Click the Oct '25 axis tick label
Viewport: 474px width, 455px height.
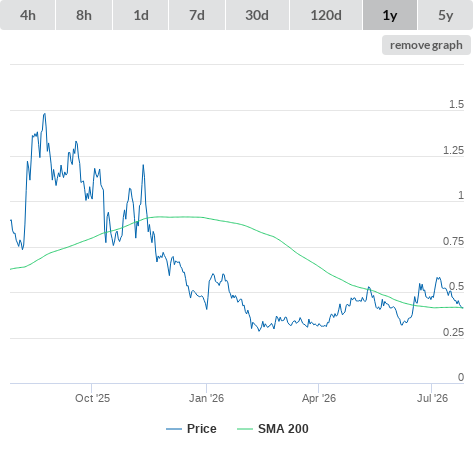[x=92, y=398]
